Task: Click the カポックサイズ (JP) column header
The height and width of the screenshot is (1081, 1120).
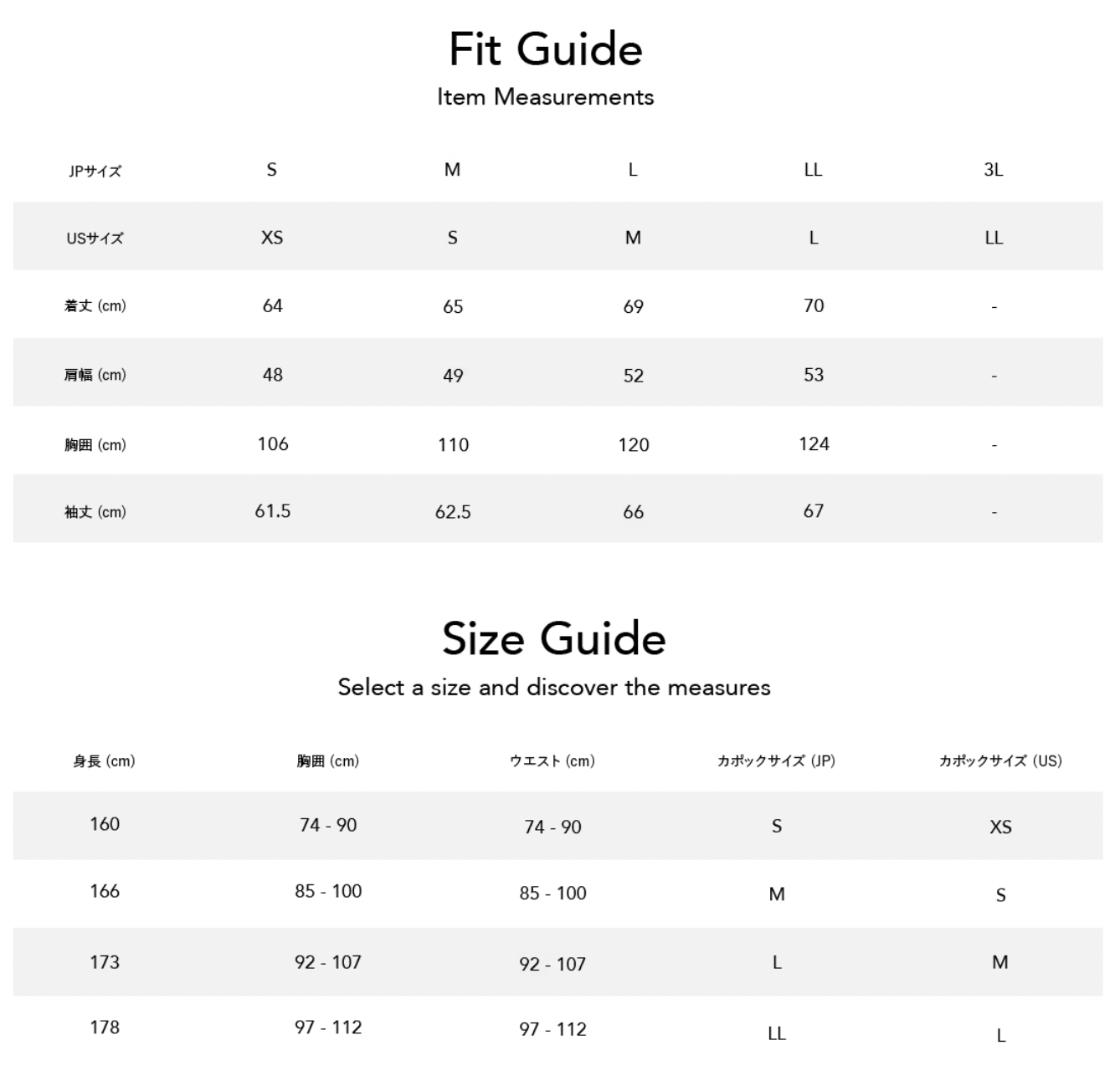Action: [776, 761]
